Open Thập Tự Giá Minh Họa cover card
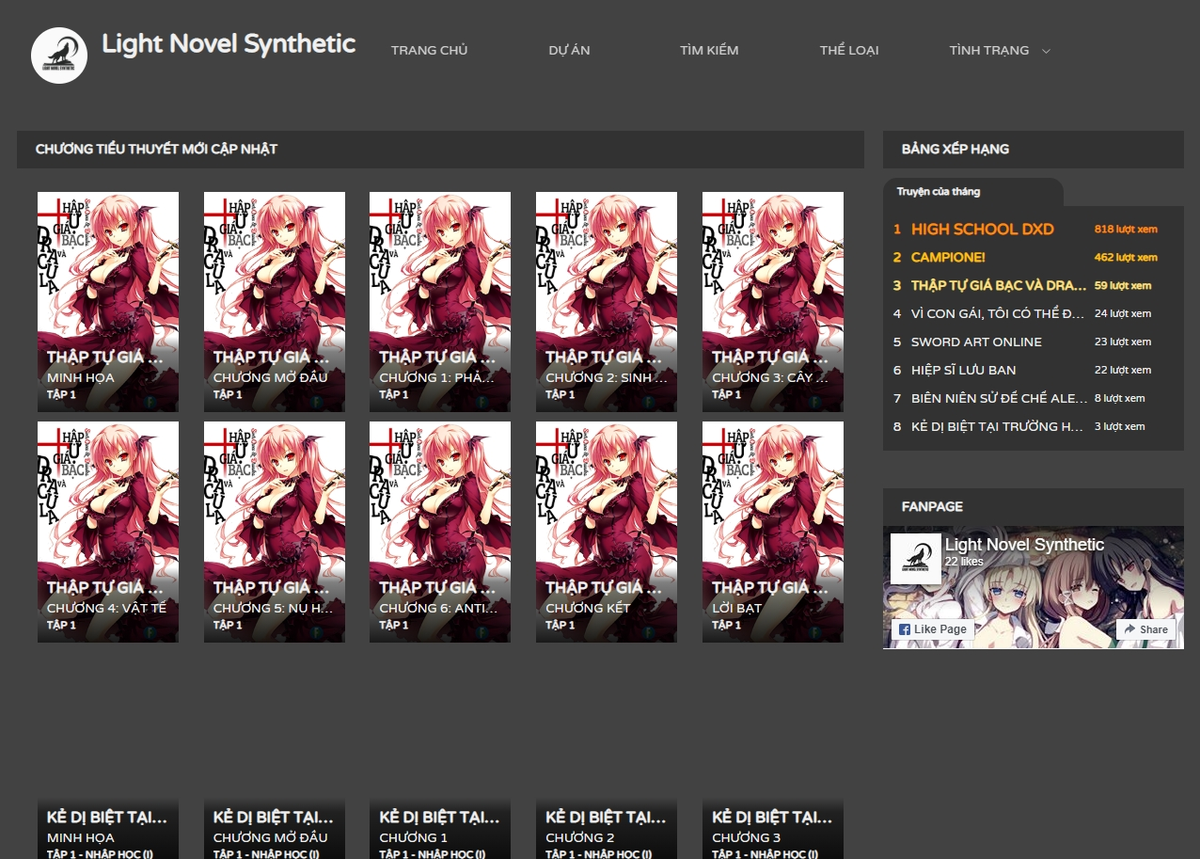This screenshot has width=1200, height=859. coord(108,302)
